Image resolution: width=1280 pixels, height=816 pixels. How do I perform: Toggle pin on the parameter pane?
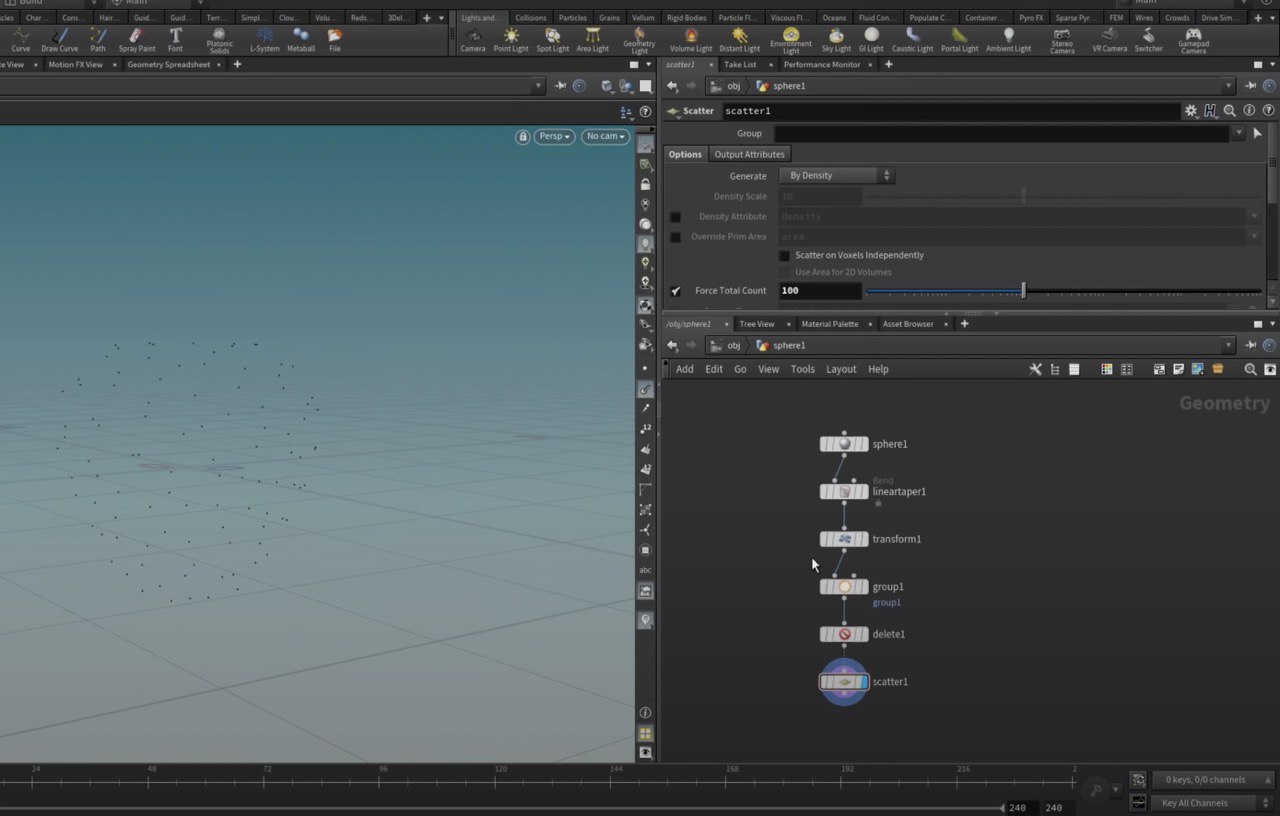tap(1250, 86)
